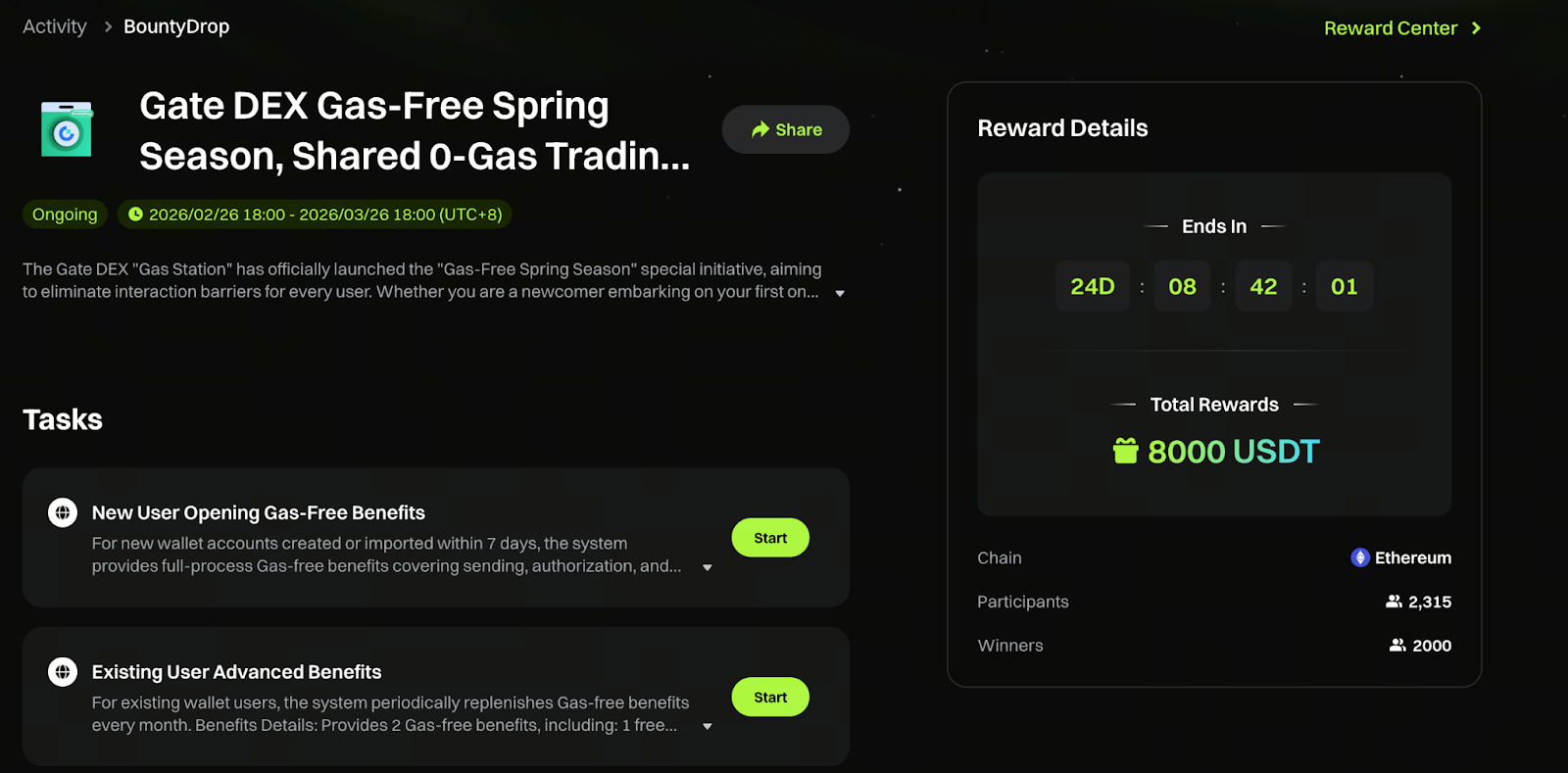Click the people icon beside Participants count
The width and height of the screenshot is (1568, 773).
1395,602
